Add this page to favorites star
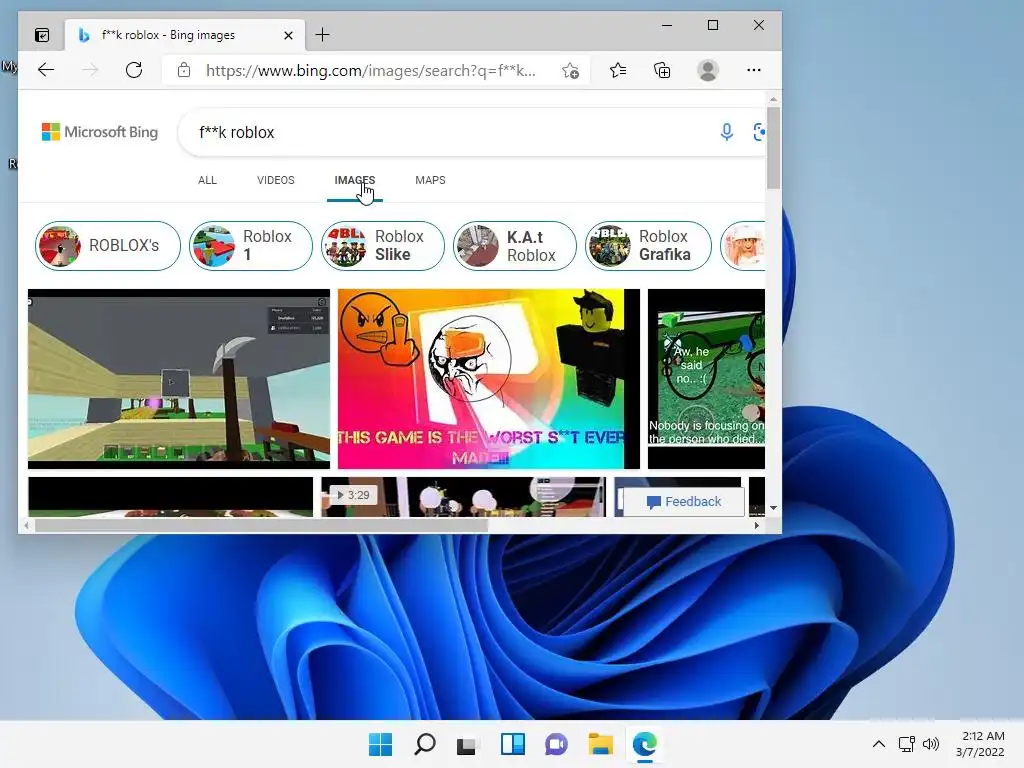The image size is (1024, 768). pyautogui.click(x=570, y=71)
